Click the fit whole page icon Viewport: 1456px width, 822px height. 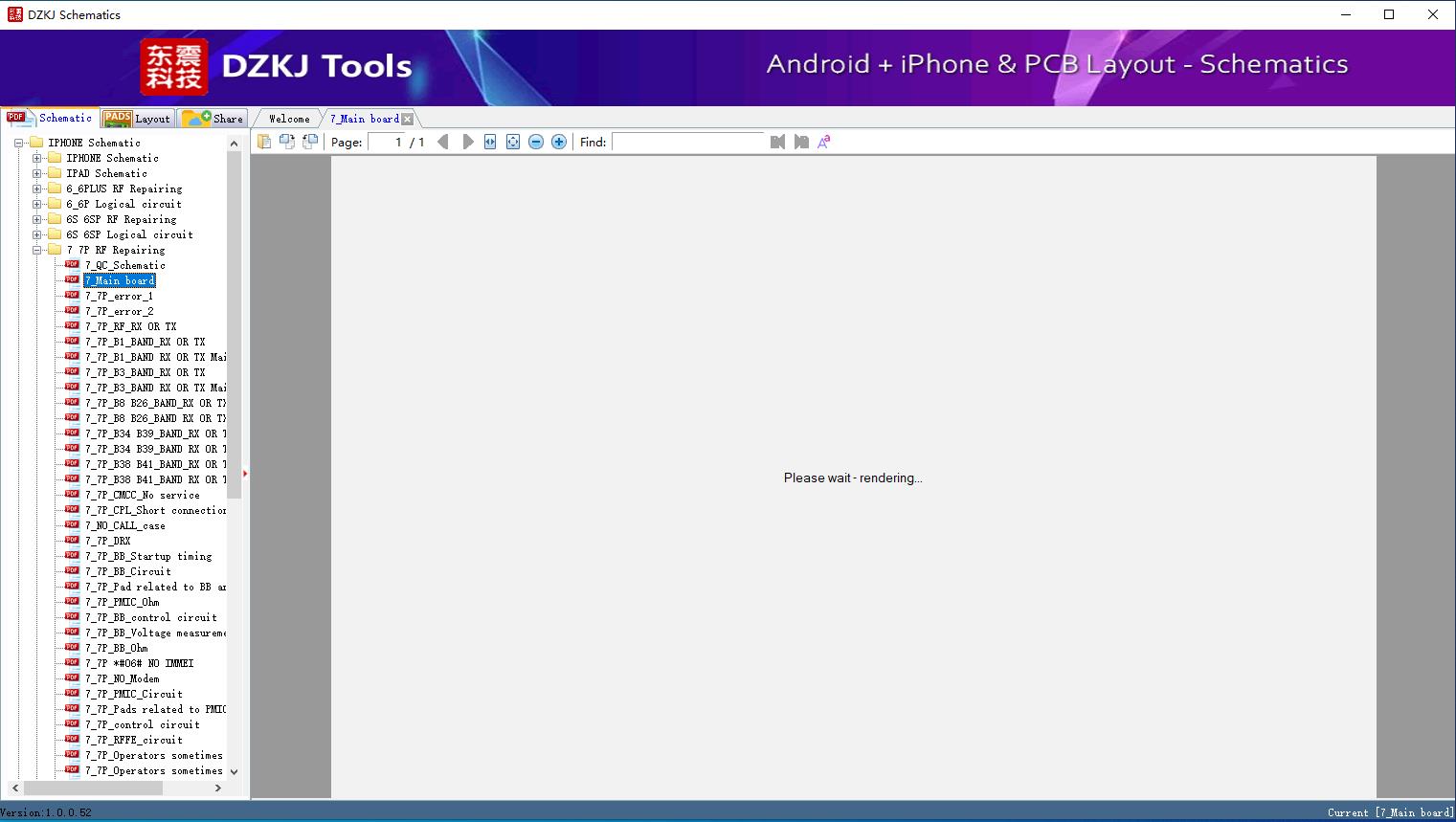coord(513,142)
